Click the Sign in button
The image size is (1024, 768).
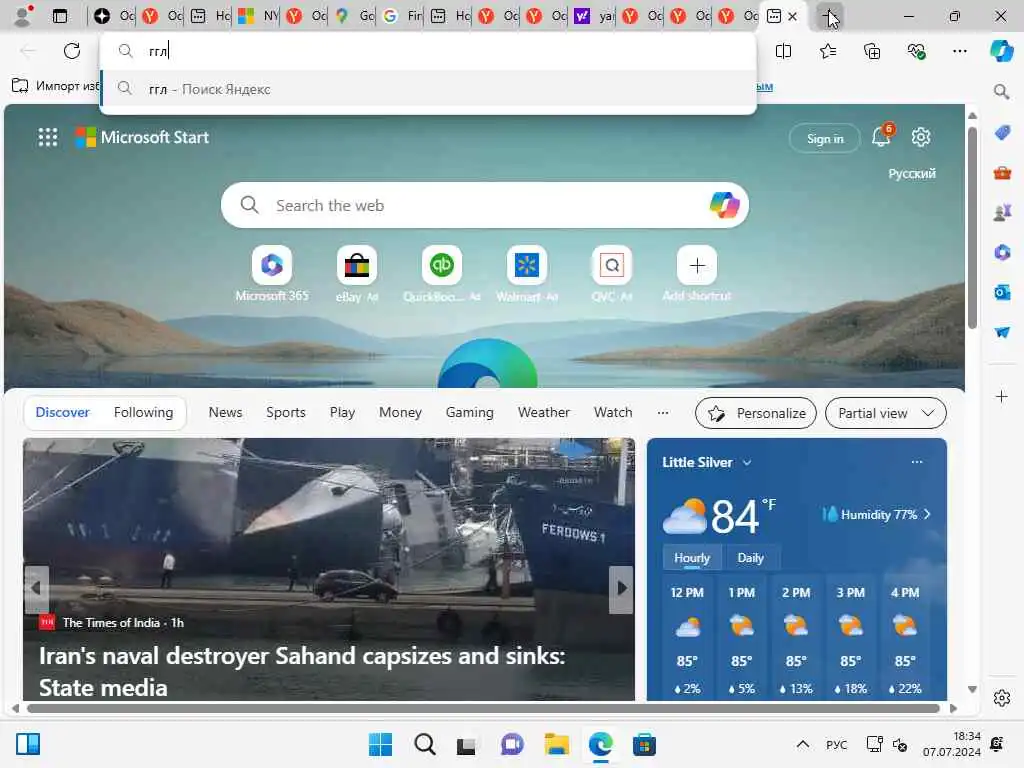pyautogui.click(x=825, y=138)
